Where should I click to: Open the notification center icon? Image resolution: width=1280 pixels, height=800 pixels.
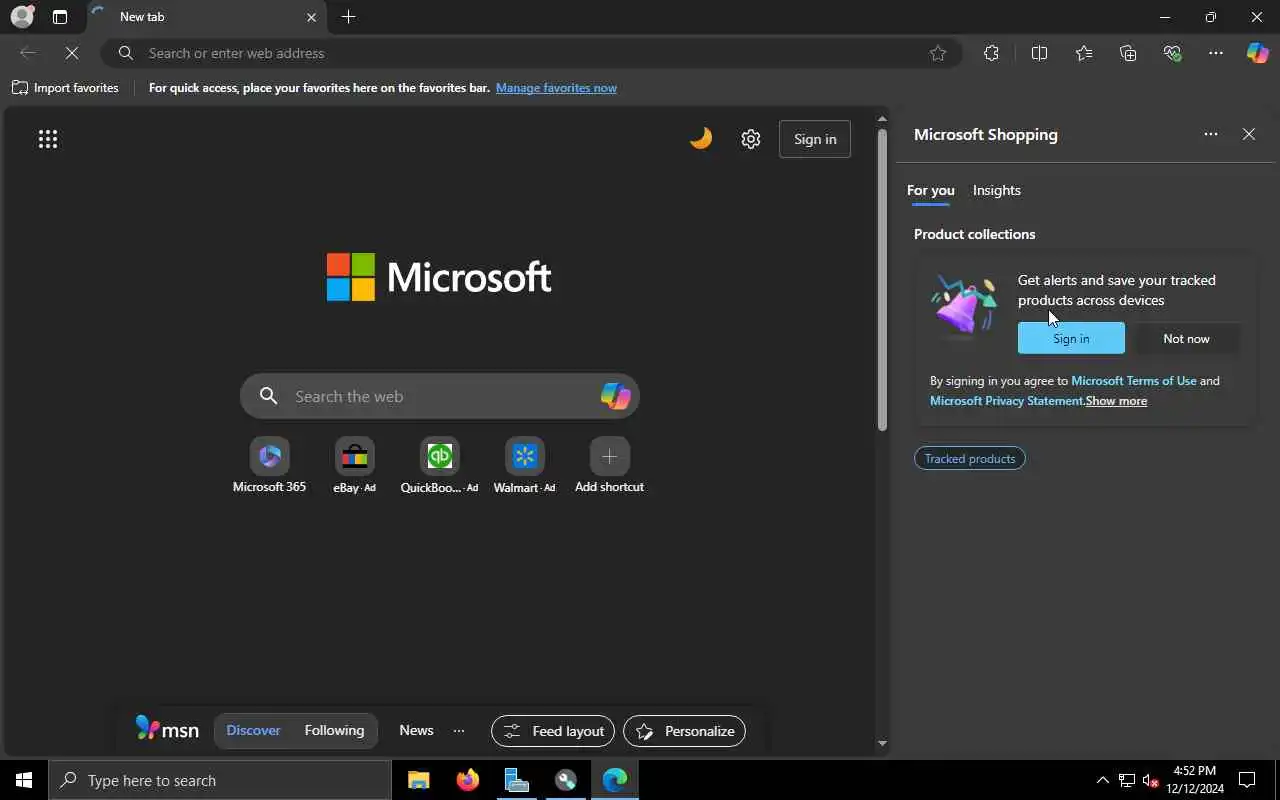[1247, 780]
